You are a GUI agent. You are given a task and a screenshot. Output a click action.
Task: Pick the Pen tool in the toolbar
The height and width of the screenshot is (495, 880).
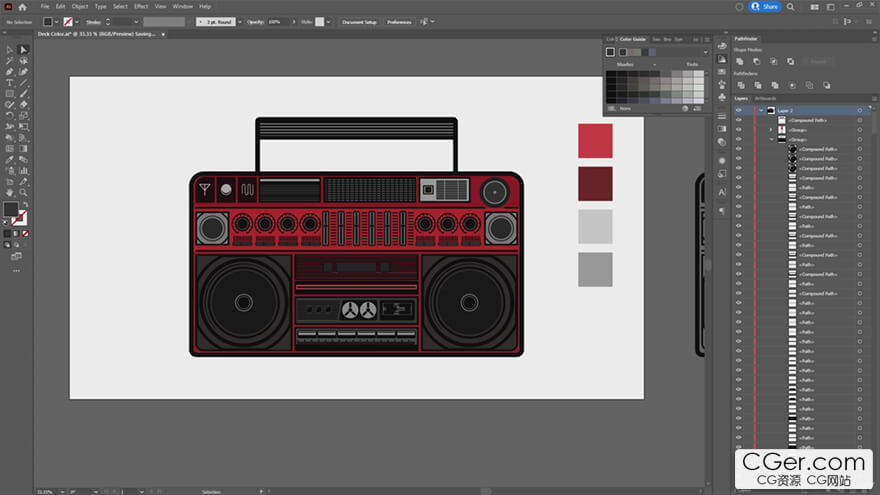pos(10,71)
